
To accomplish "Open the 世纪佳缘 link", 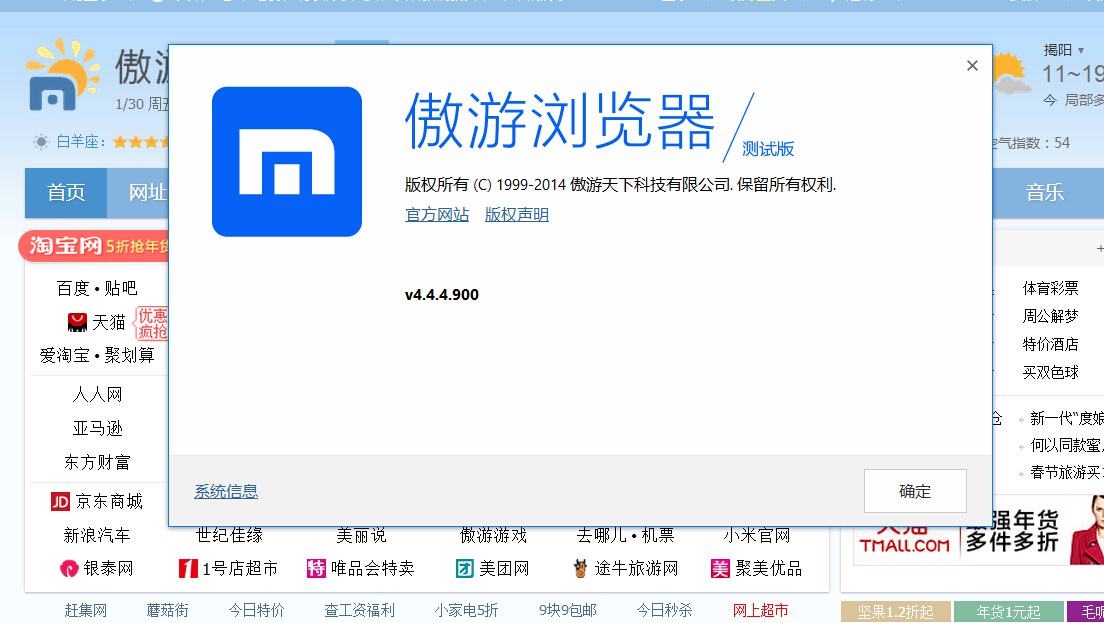I will coord(230,536).
